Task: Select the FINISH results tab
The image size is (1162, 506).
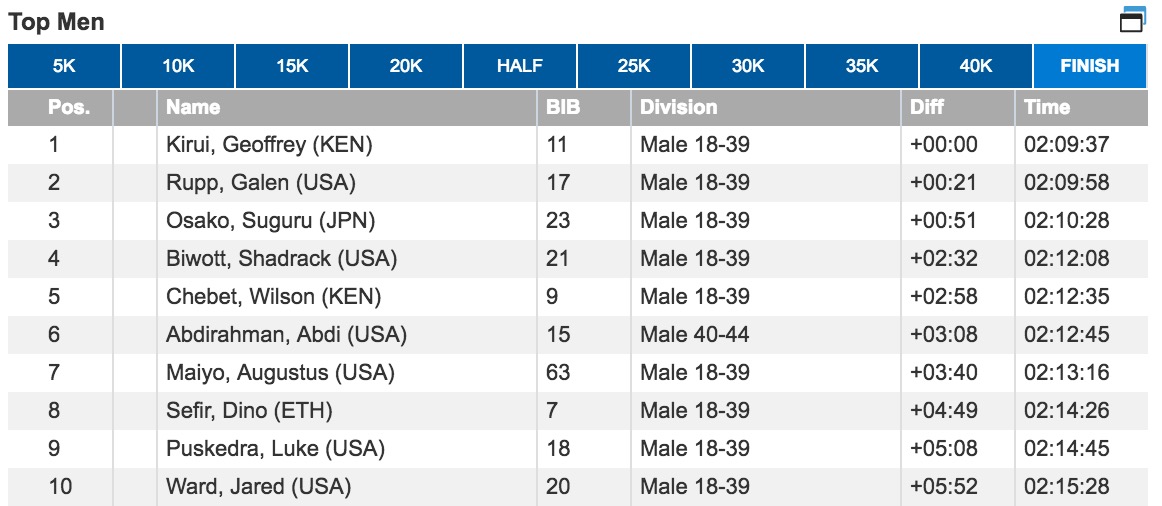Action: (1090, 66)
